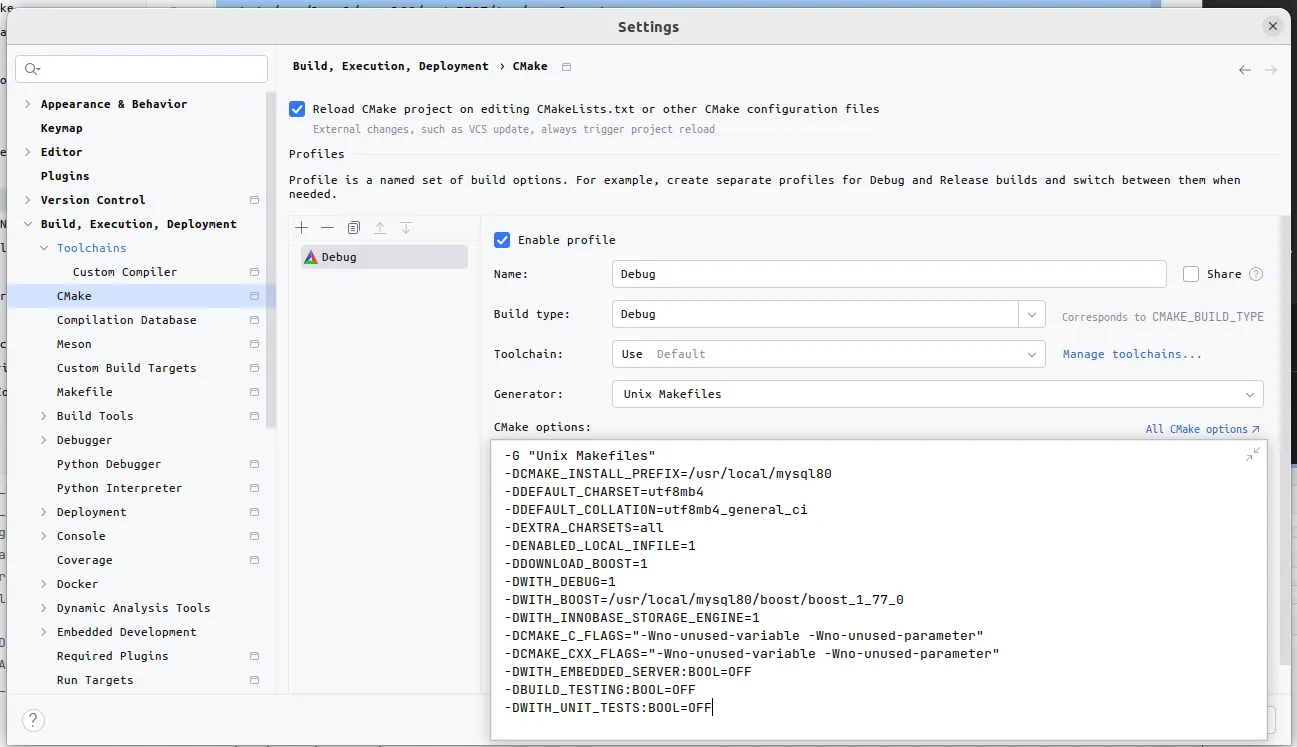The width and height of the screenshot is (1297, 747).
Task: Click project icon beside Deployment
Action: click(254, 512)
